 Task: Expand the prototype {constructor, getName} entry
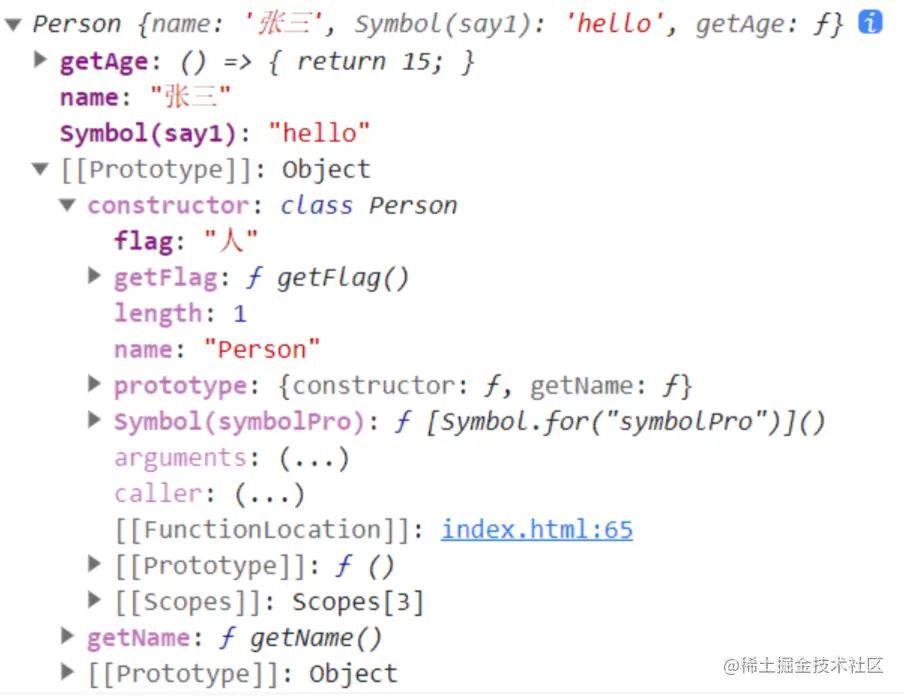[94, 384]
